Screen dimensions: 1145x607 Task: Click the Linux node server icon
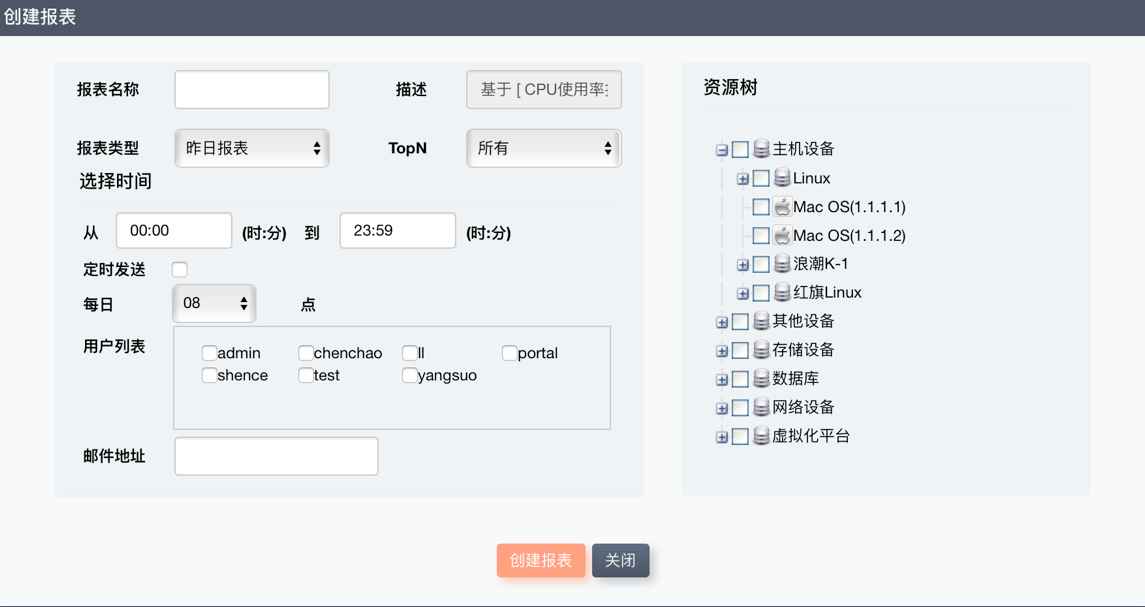pos(782,178)
